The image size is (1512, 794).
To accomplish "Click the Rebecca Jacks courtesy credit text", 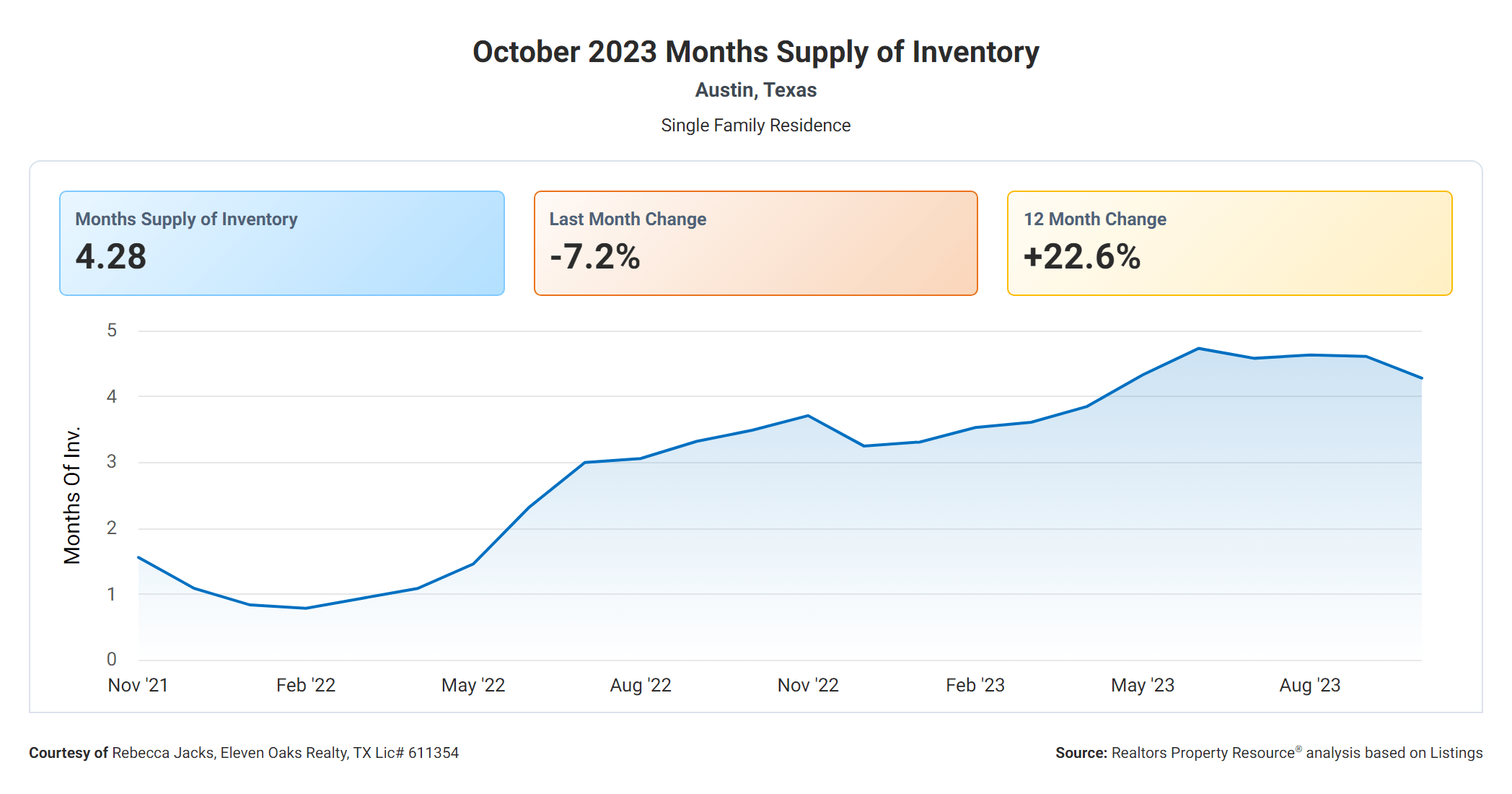I will point(244,753).
